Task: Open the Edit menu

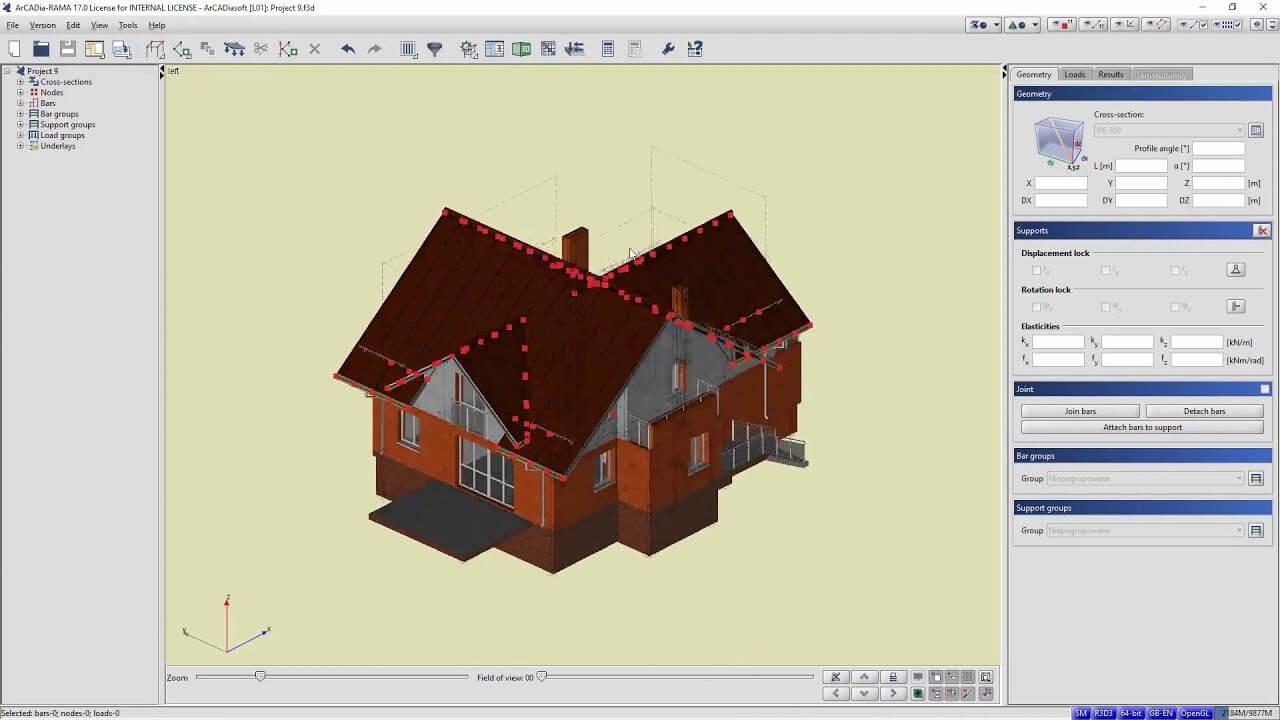Action: 74,25
